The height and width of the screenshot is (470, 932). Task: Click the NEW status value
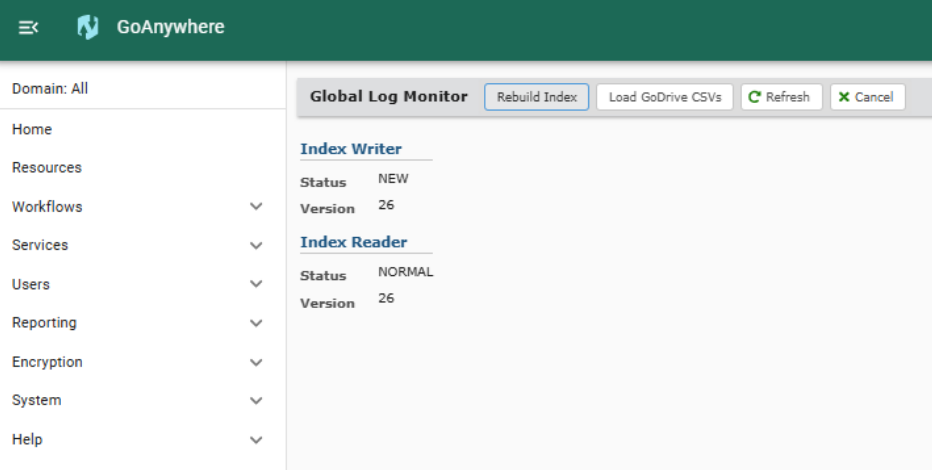393,178
